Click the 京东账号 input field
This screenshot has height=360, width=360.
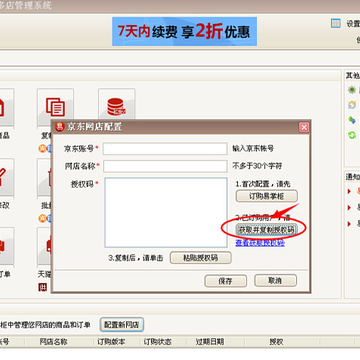pyautogui.click(x=165, y=149)
